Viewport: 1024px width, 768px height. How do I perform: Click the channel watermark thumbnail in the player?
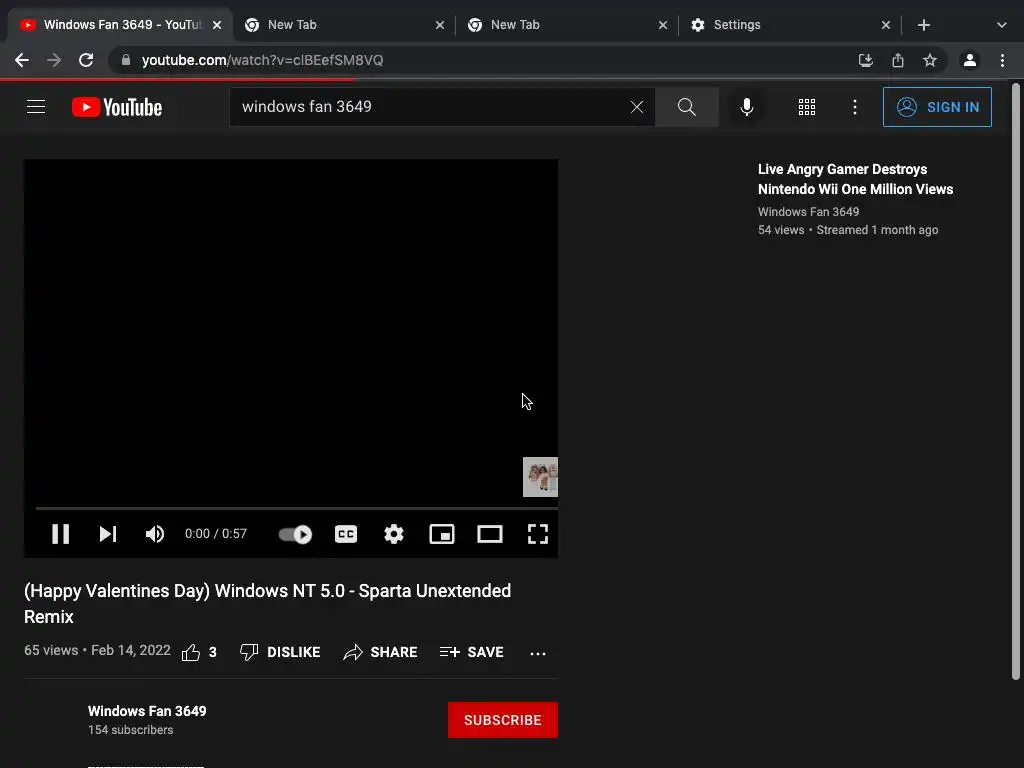(540, 477)
